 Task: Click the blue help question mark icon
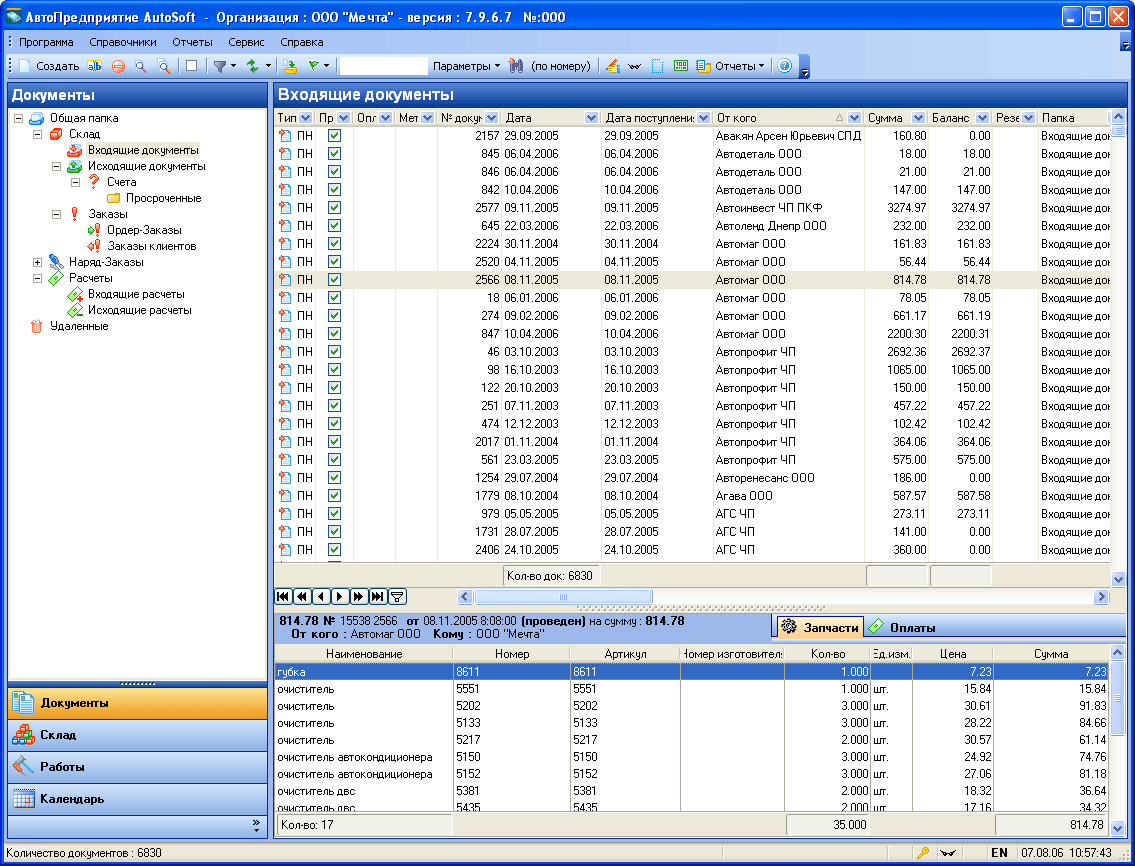(784, 66)
